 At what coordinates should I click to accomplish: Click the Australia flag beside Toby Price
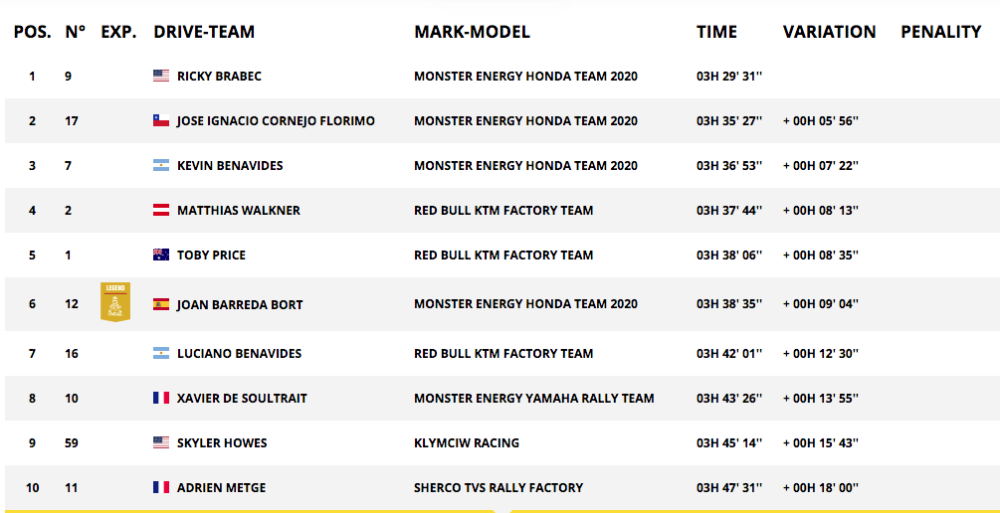[x=161, y=255]
